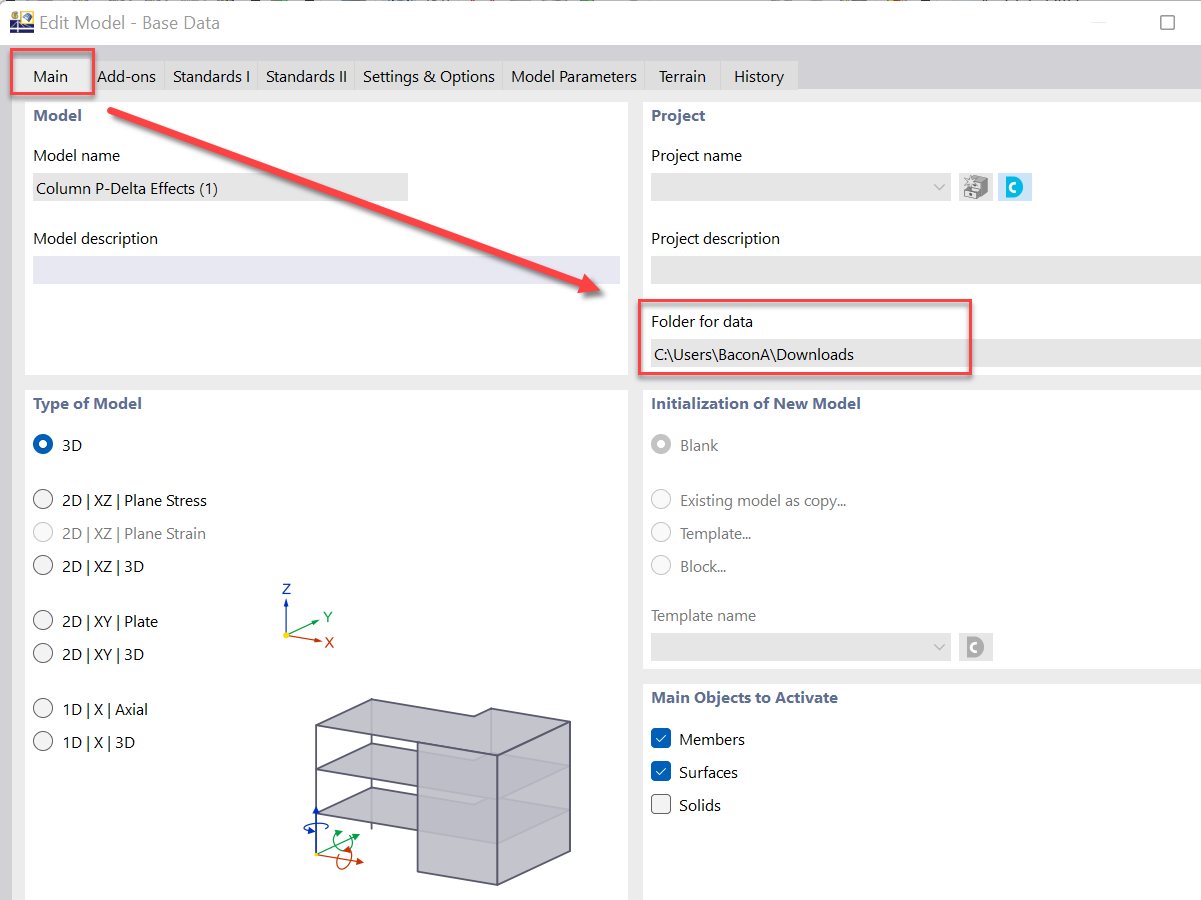Click the Edit Model window title icon

tap(21, 22)
